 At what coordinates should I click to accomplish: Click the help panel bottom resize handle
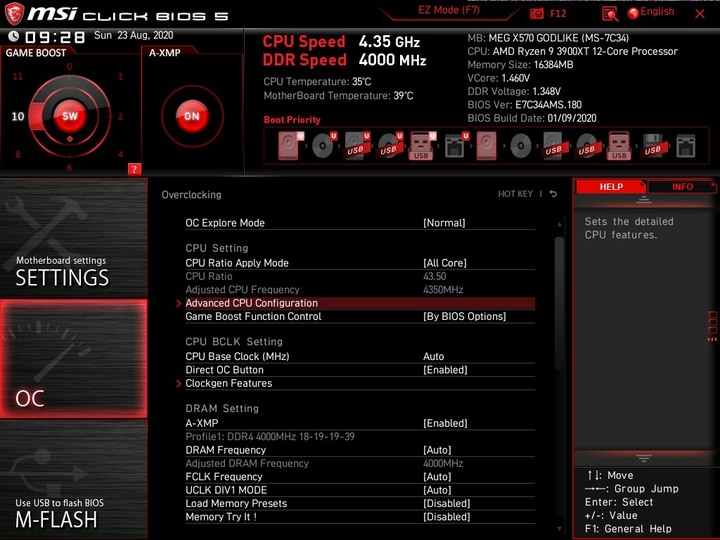(644, 458)
